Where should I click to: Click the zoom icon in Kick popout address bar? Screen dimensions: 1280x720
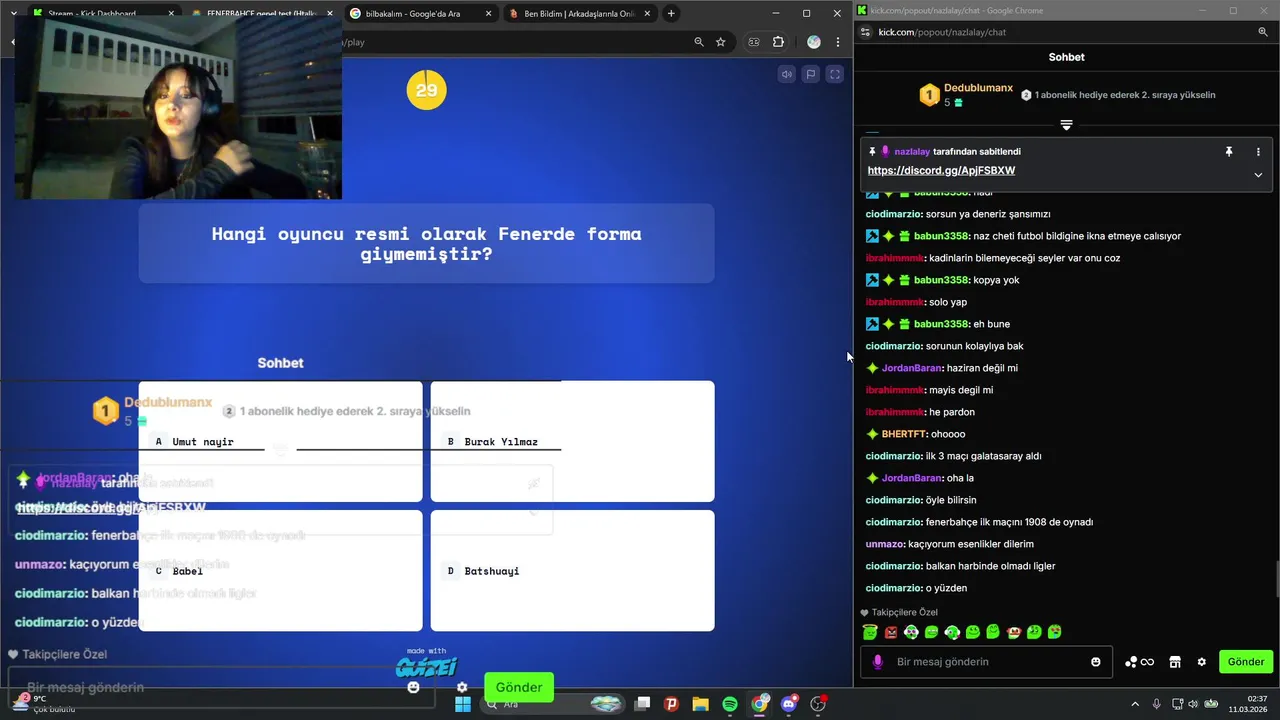click(1263, 32)
